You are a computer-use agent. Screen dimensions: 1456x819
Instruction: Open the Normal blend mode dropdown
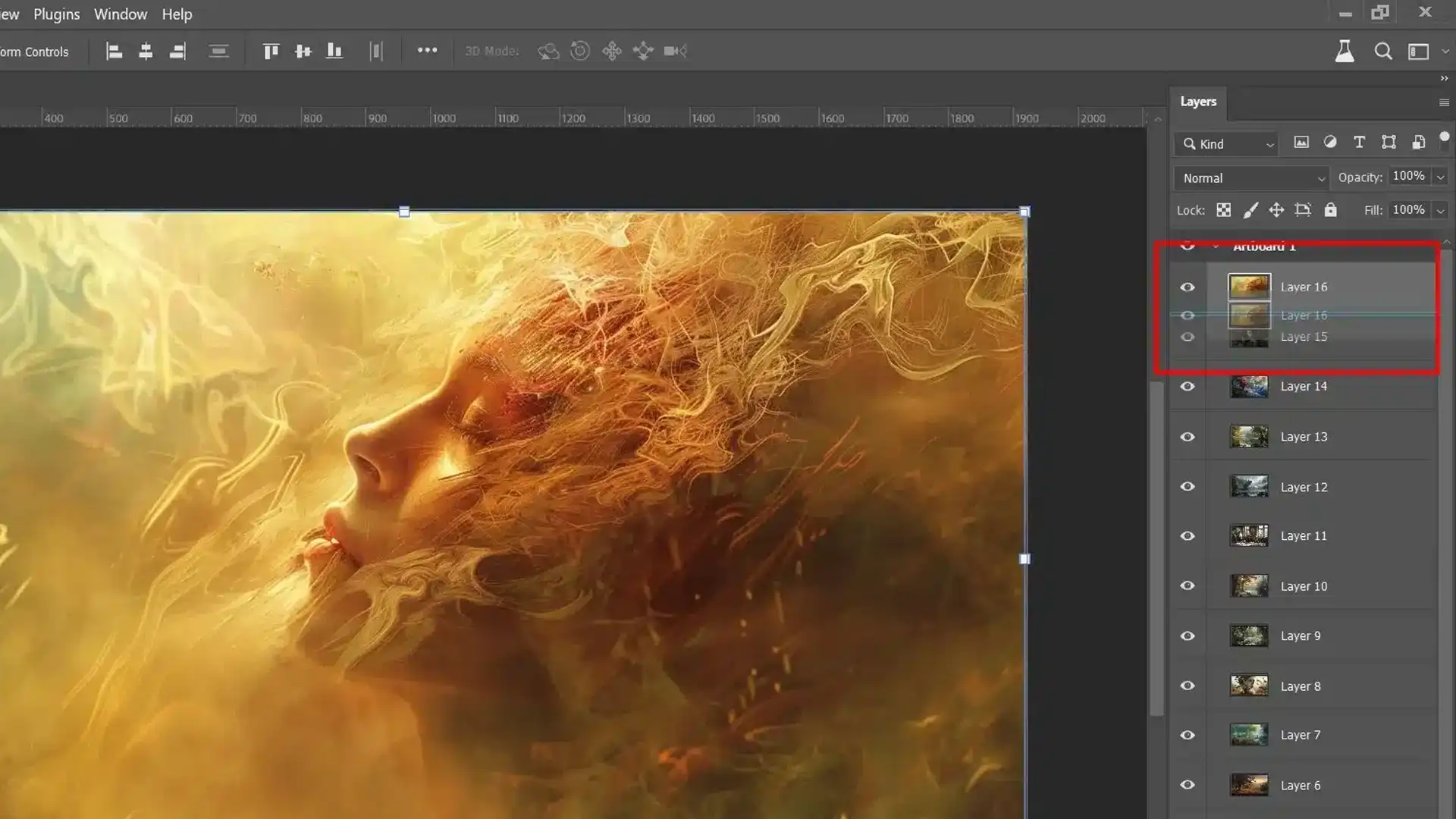[1251, 178]
